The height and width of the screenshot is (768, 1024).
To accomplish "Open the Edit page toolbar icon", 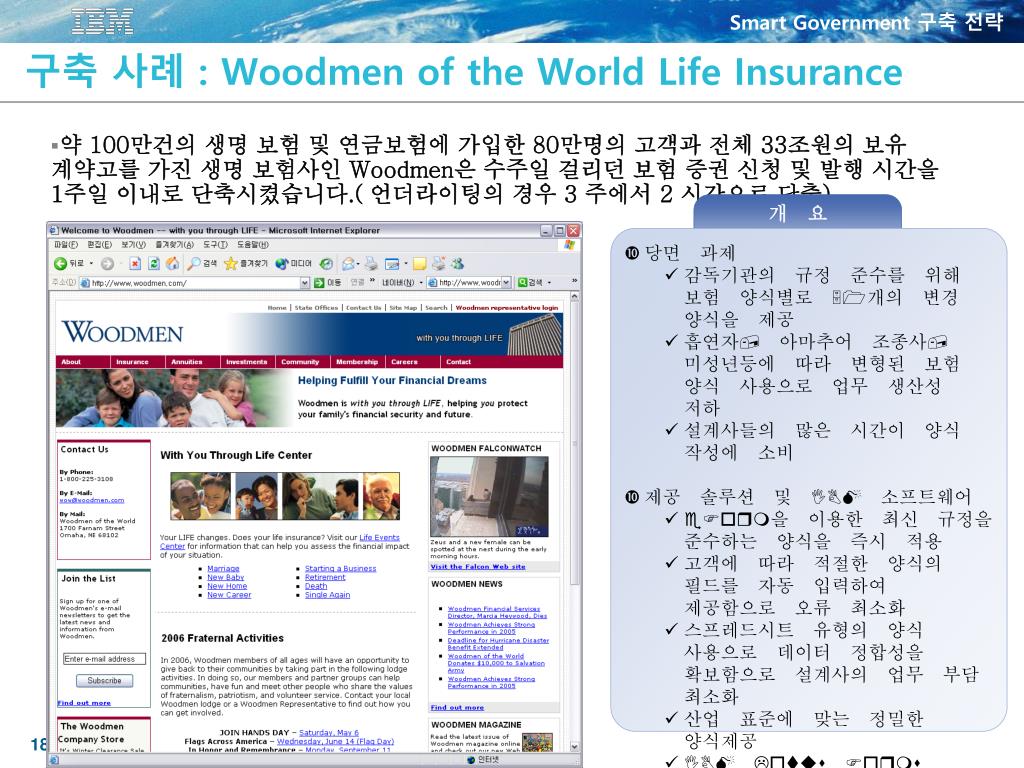I will pyautogui.click(x=392, y=264).
